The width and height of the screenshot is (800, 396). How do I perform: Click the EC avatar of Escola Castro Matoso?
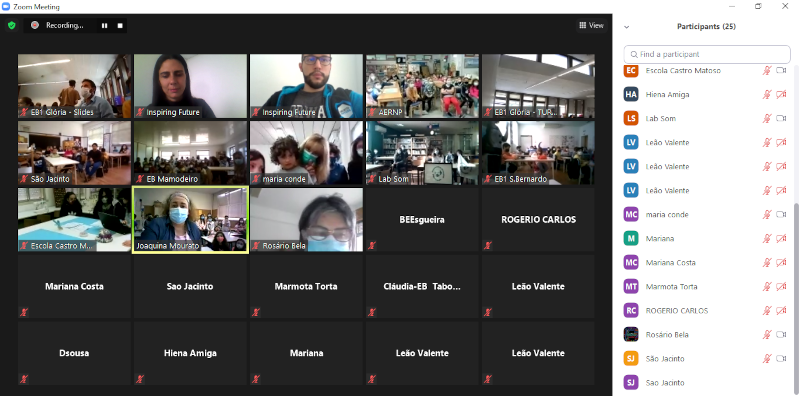631,70
